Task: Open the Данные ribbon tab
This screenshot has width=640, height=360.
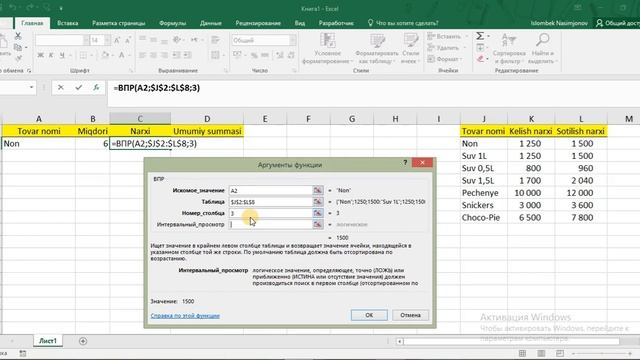Action: click(x=211, y=23)
